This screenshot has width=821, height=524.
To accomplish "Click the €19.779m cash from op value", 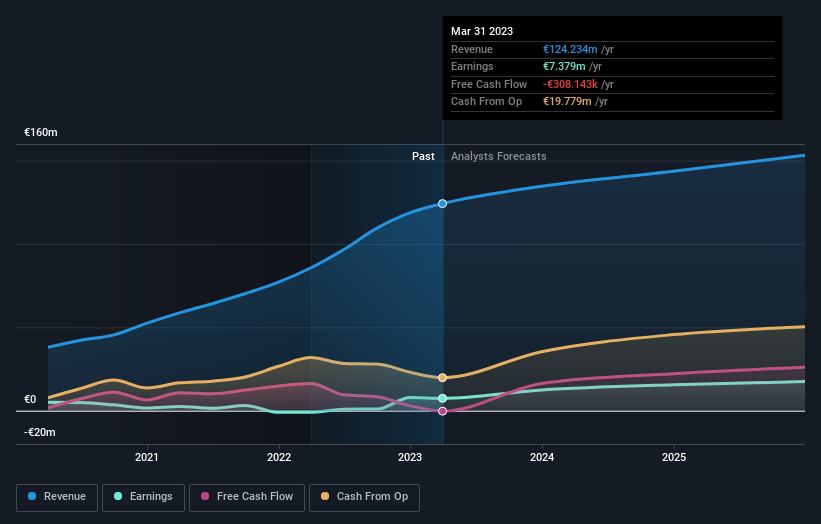I will pos(567,102).
